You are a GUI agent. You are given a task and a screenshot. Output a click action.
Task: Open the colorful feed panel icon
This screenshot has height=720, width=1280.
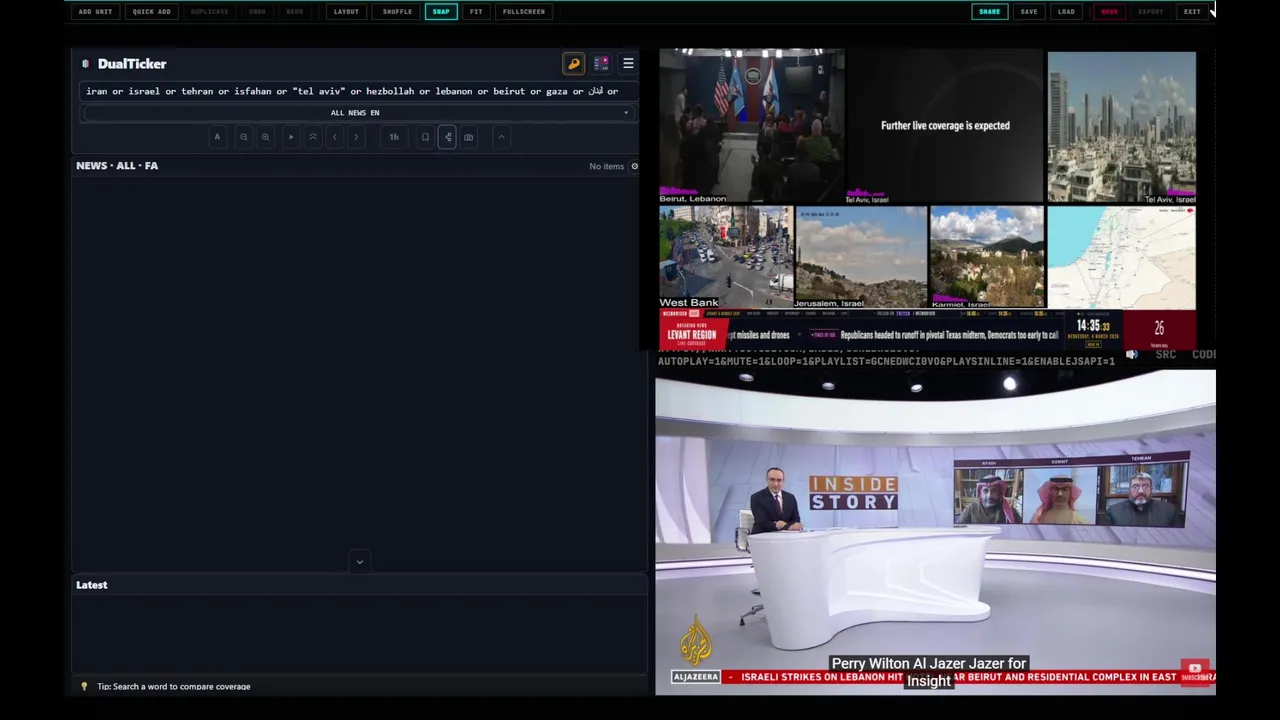pyautogui.click(x=601, y=64)
